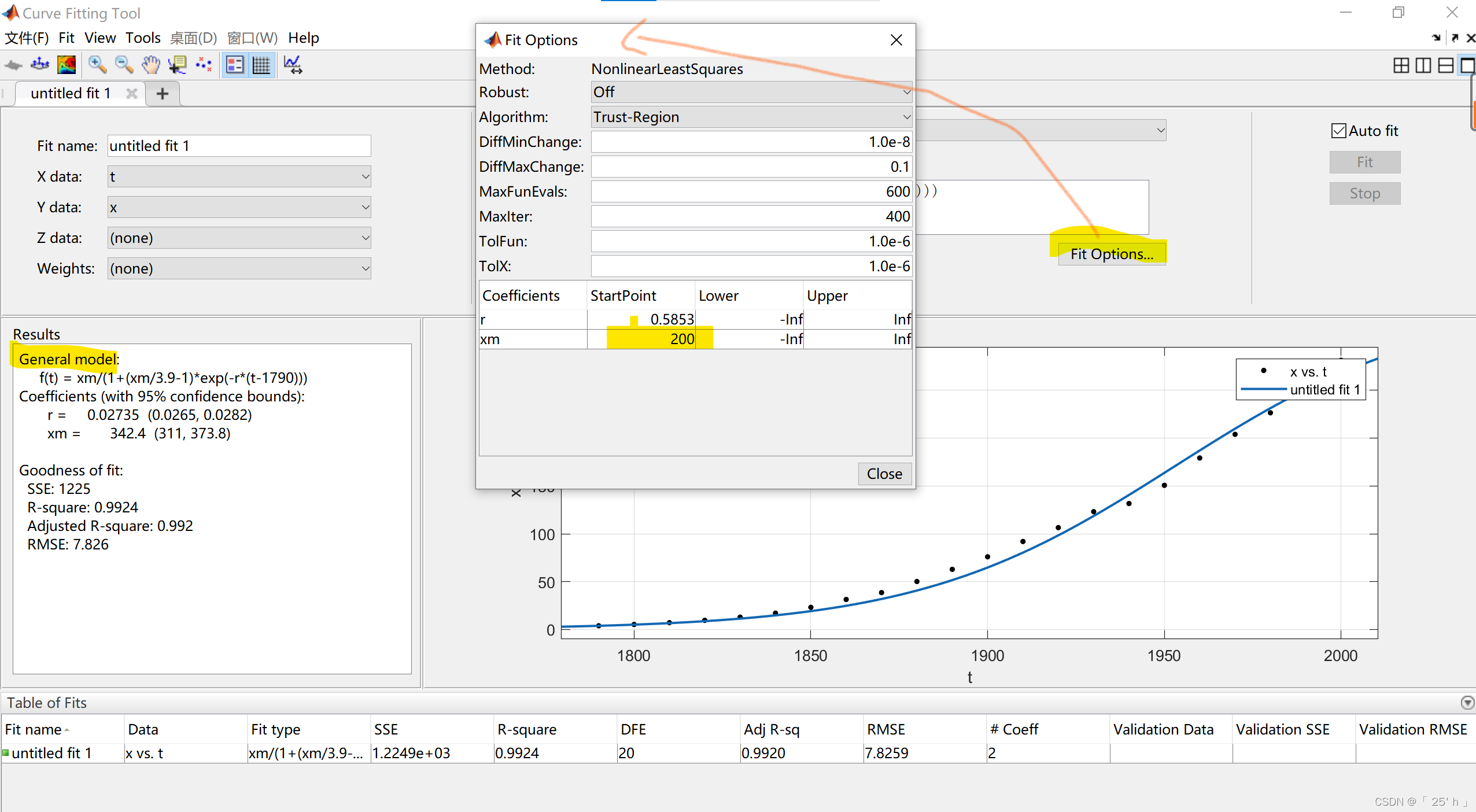The height and width of the screenshot is (812, 1476).
Task: Click the plot legend box
Action: pos(1301,379)
